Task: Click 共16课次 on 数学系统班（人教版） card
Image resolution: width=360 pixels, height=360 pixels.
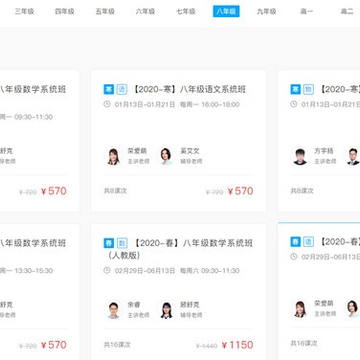Action: 117,345
